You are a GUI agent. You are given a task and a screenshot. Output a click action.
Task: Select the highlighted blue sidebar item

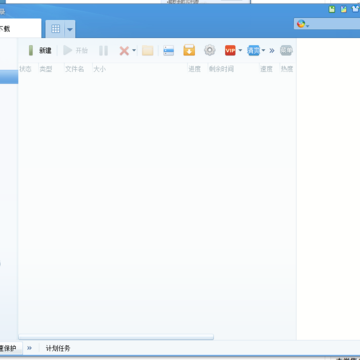[9, 77]
